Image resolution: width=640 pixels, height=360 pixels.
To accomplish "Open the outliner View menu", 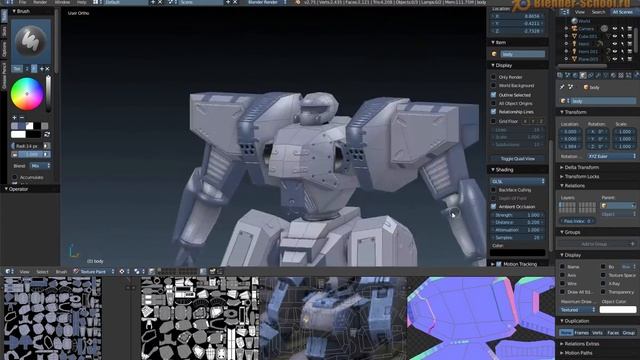I will click(580, 12).
